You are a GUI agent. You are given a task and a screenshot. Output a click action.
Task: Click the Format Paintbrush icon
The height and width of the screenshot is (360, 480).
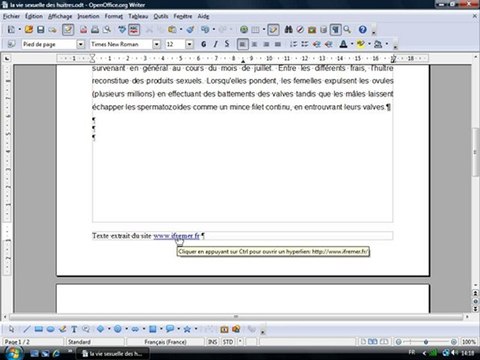[190, 30]
